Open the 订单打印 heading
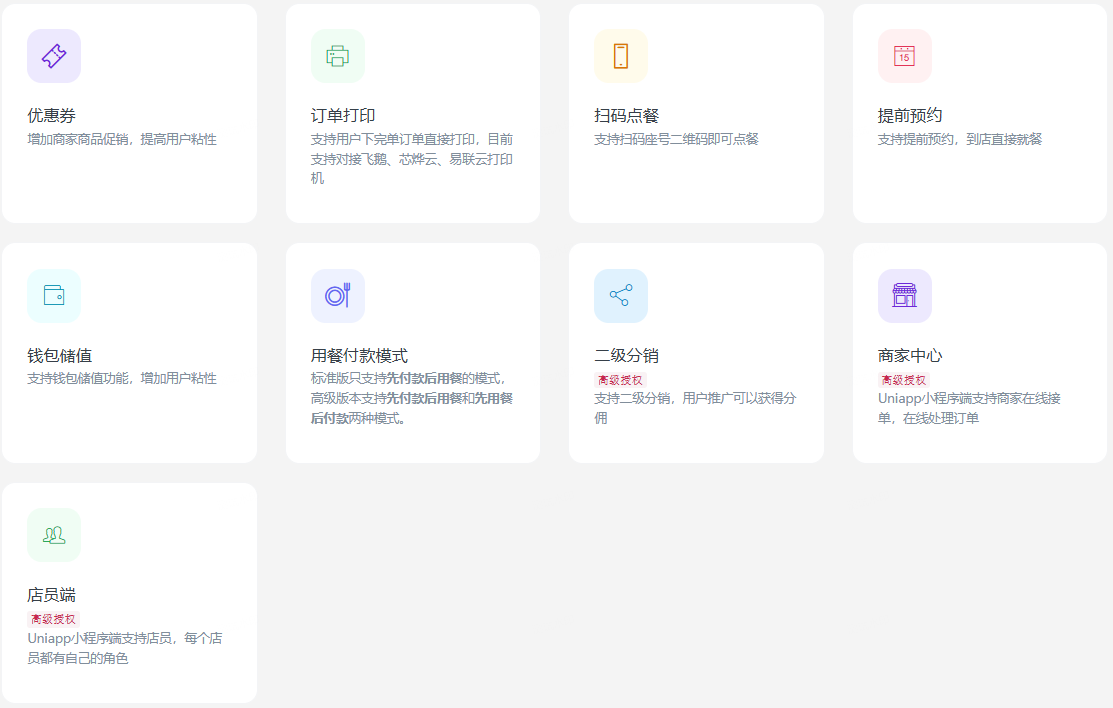The image size is (1113, 708). pyautogui.click(x=343, y=116)
